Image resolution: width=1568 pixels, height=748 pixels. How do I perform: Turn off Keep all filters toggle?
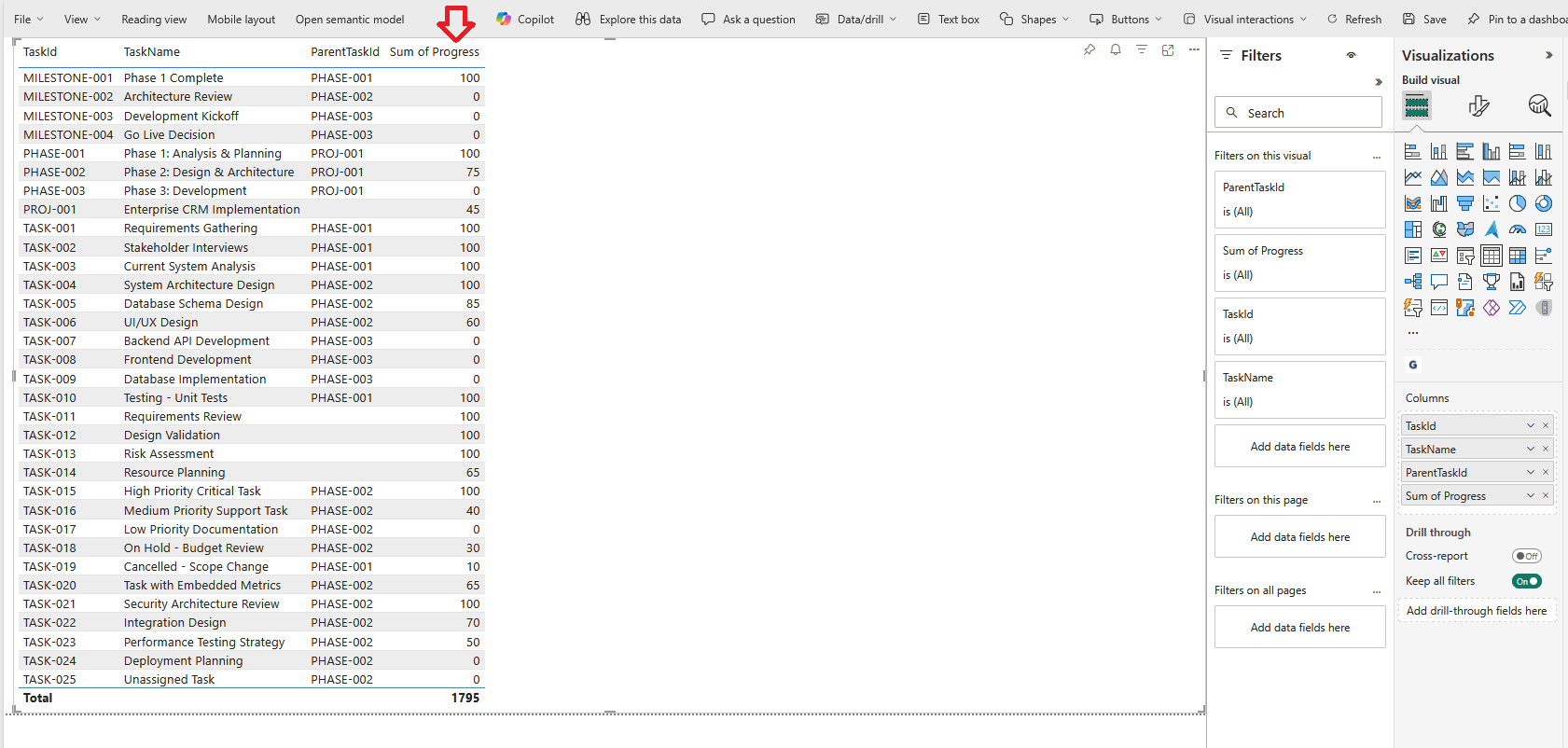(x=1527, y=581)
